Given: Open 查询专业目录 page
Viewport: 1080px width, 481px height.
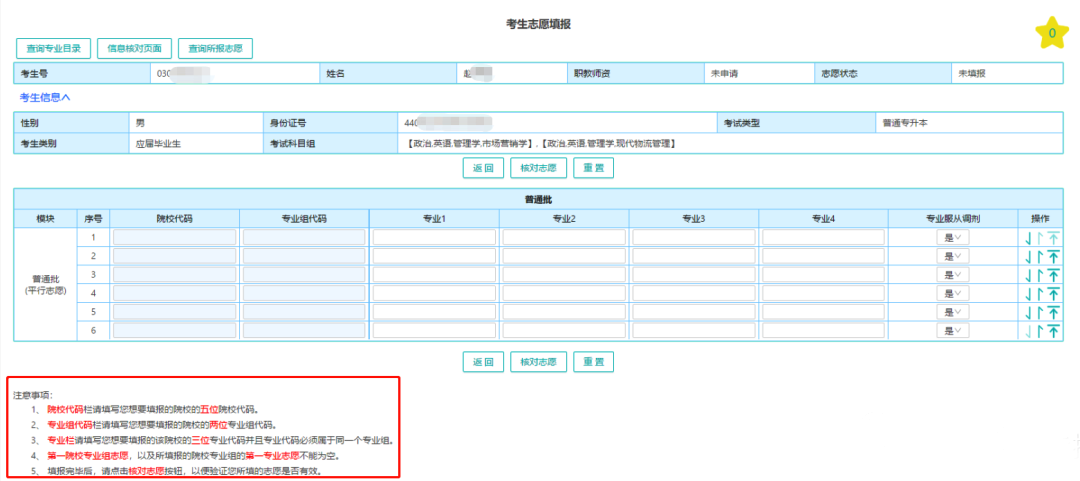Looking at the screenshot, I should click(x=54, y=48).
